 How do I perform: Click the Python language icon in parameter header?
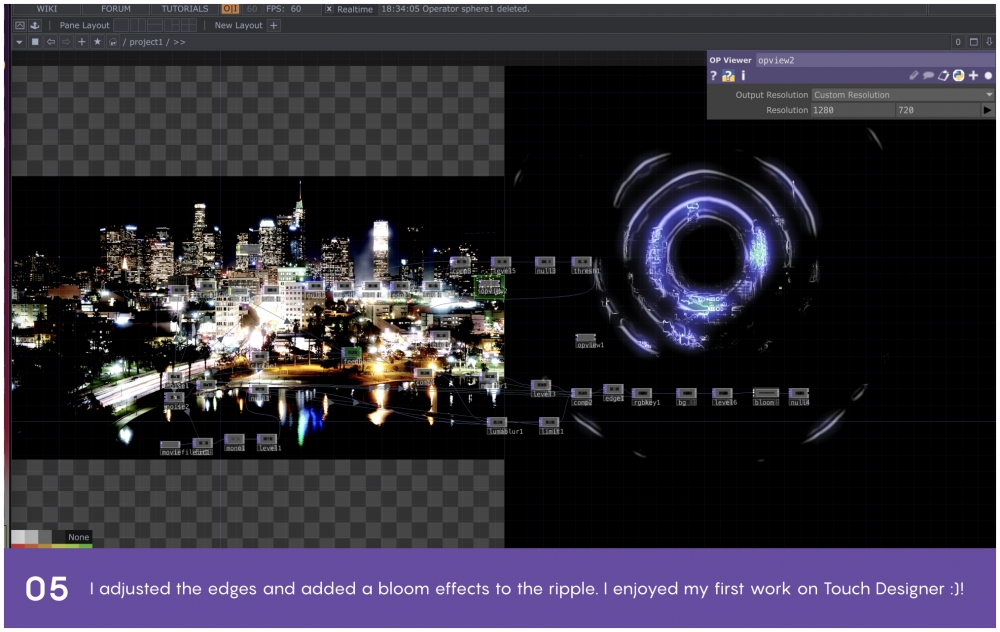pos(958,76)
